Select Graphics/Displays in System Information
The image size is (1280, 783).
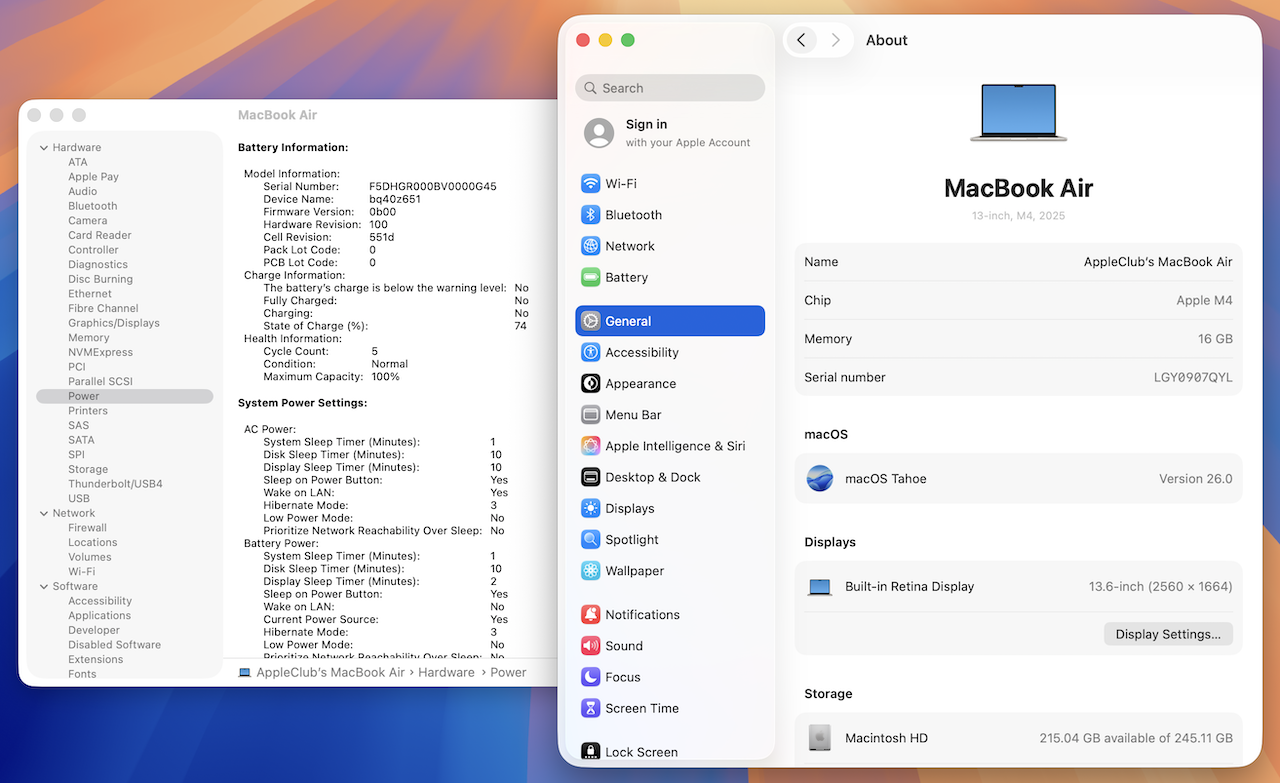click(113, 323)
